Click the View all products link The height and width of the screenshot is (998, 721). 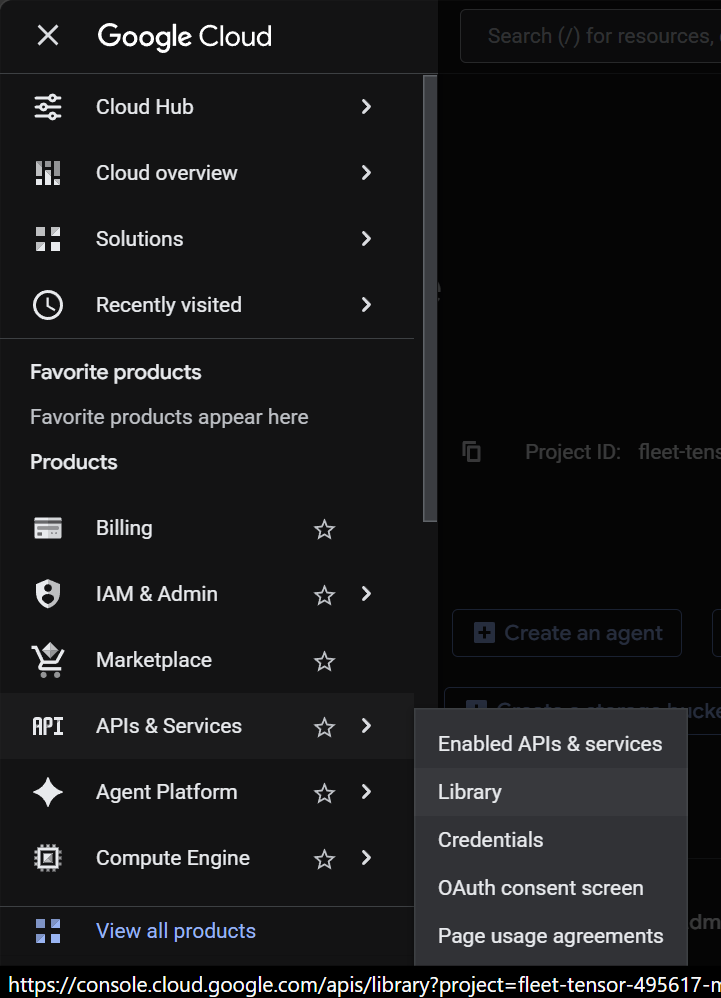[176, 931]
